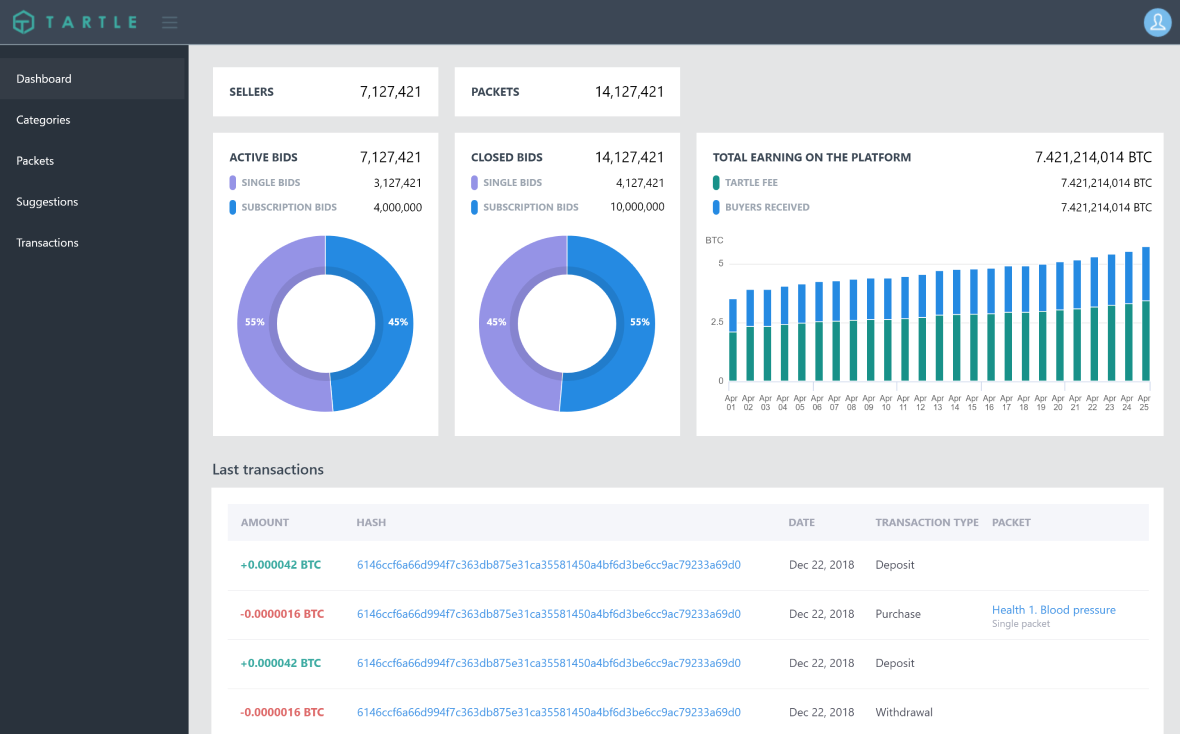1180x734 pixels.
Task: Click the Last transactions section heading
Action: [266, 469]
